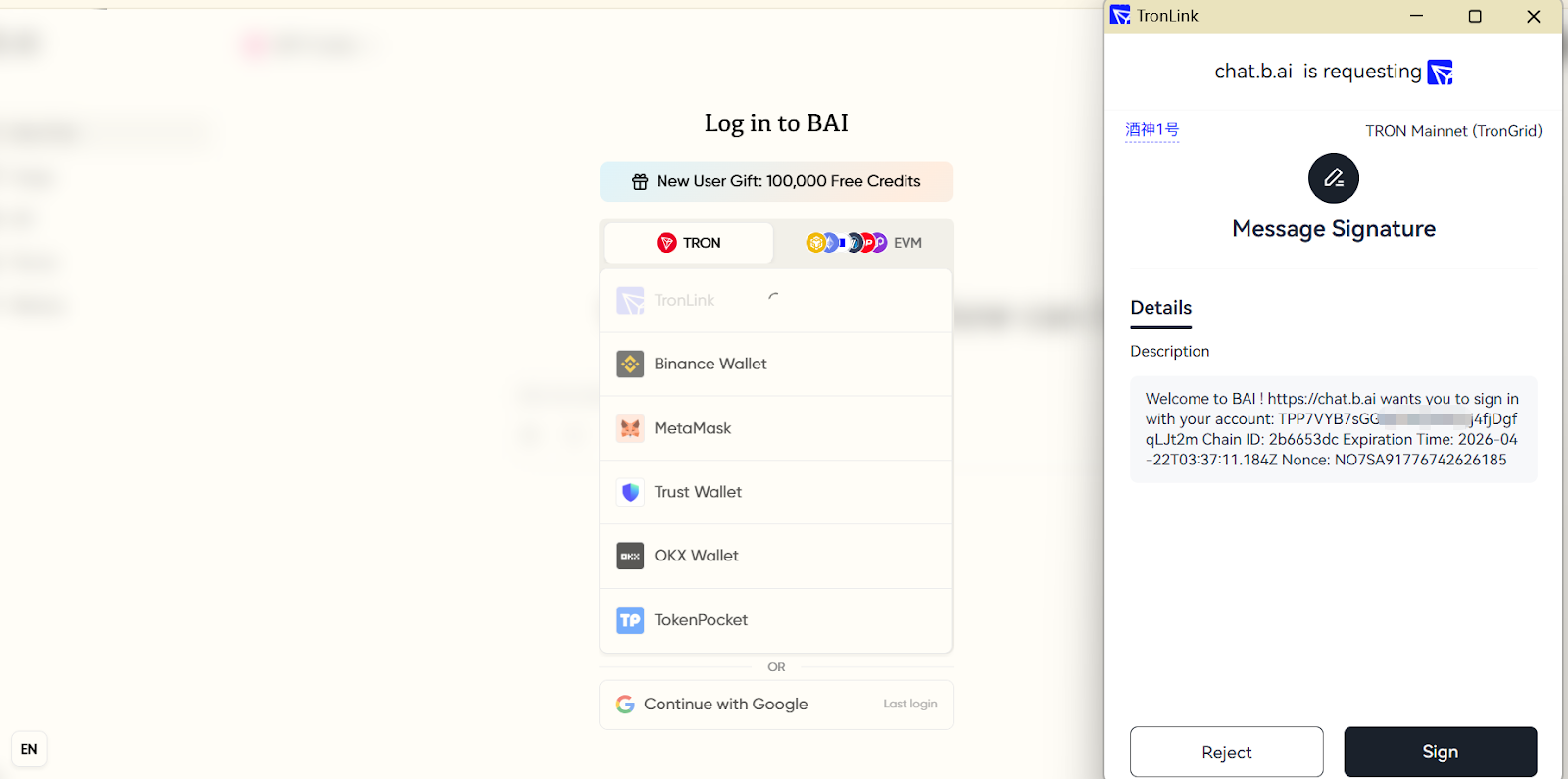Click the TronLink logo beside requesting text
The image size is (1568, 779).
(x=1440, y=73)
